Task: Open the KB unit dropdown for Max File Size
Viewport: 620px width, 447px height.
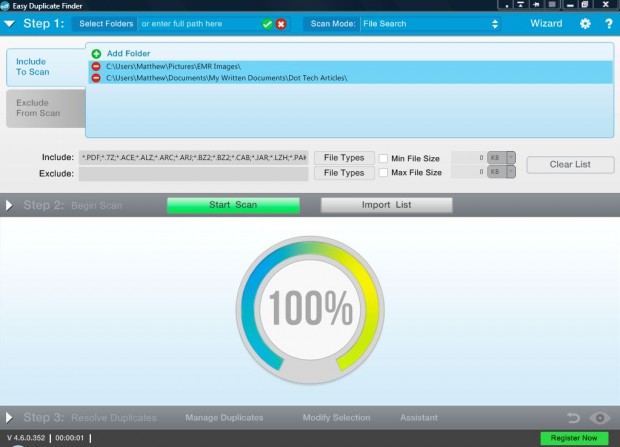Action: click(x=501, y=172)
